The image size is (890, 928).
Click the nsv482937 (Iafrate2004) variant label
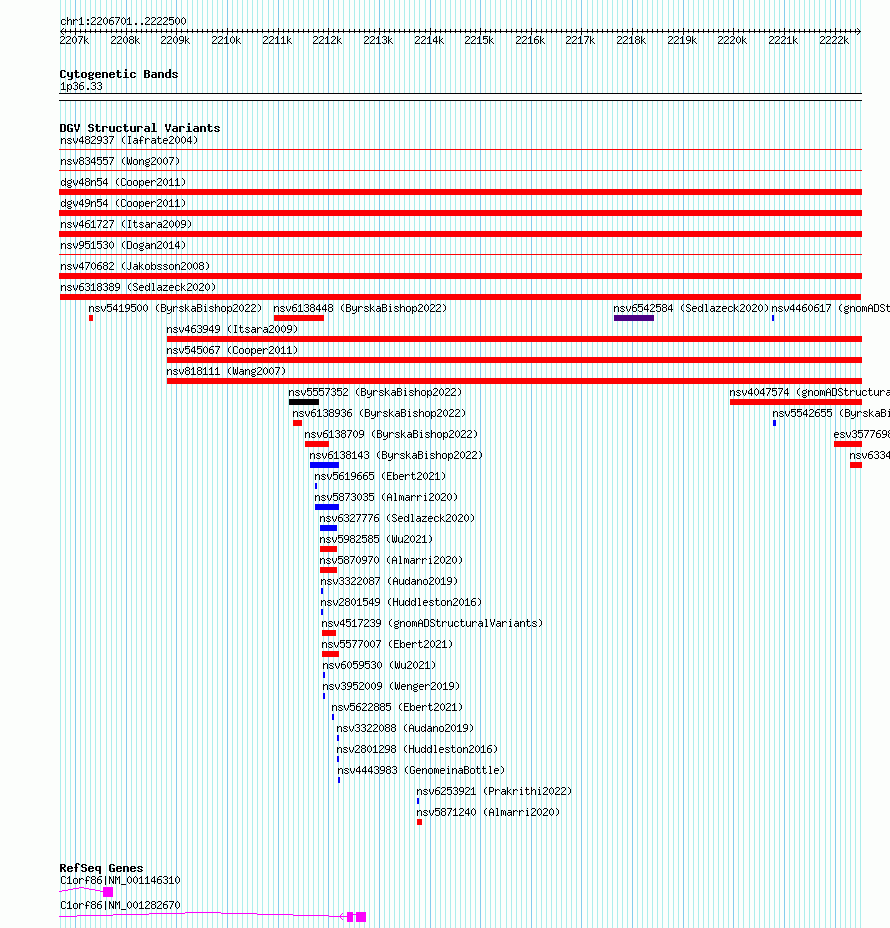pyautogui.click(x=129, y=140)
